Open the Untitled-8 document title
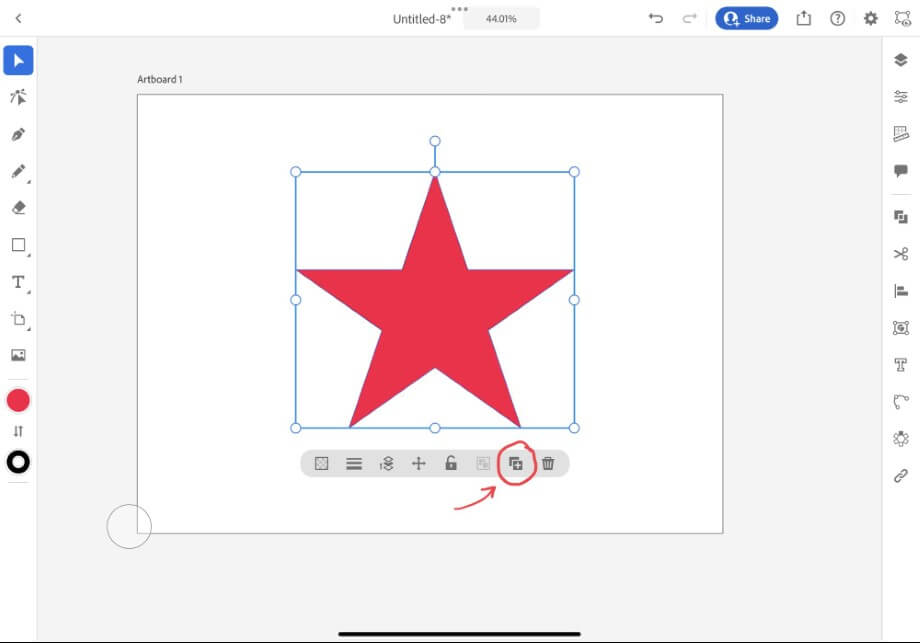Image resolution: width=920 pixels, height=643 pixels. coord(422,19)
